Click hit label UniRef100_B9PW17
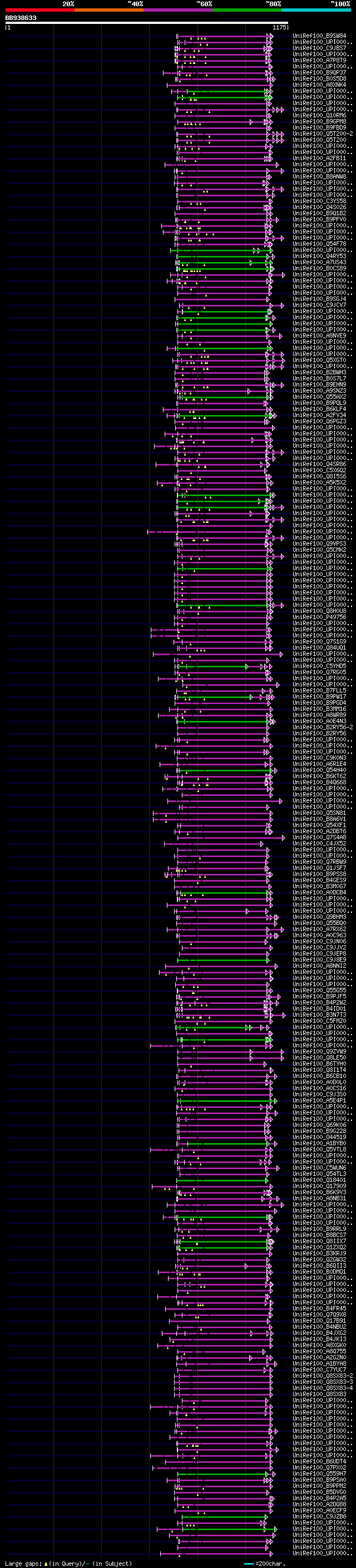The height and width of the screenshot is (1568, 356). (x=319, y=696)
